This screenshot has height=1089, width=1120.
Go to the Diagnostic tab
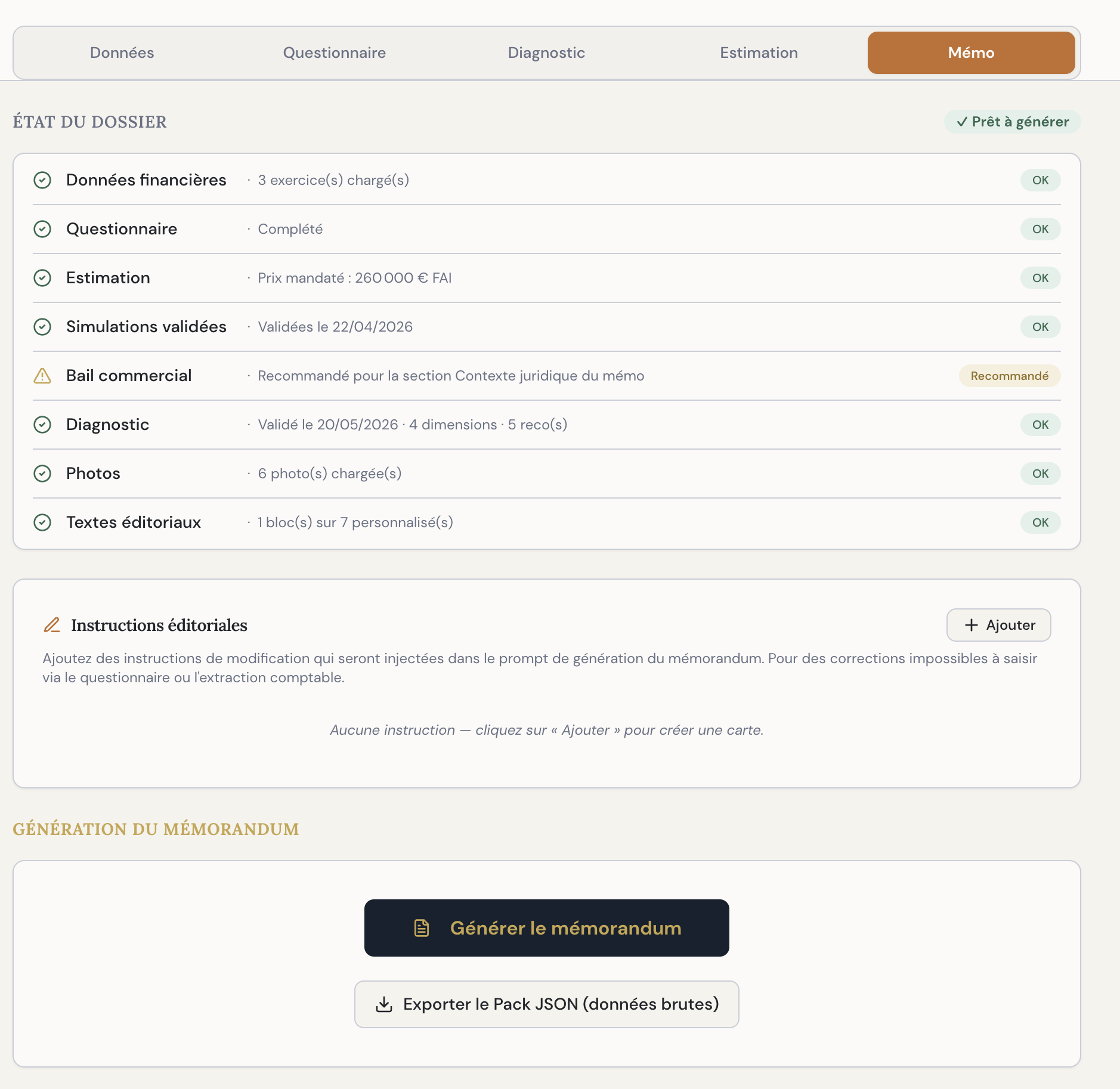(547, 52)
